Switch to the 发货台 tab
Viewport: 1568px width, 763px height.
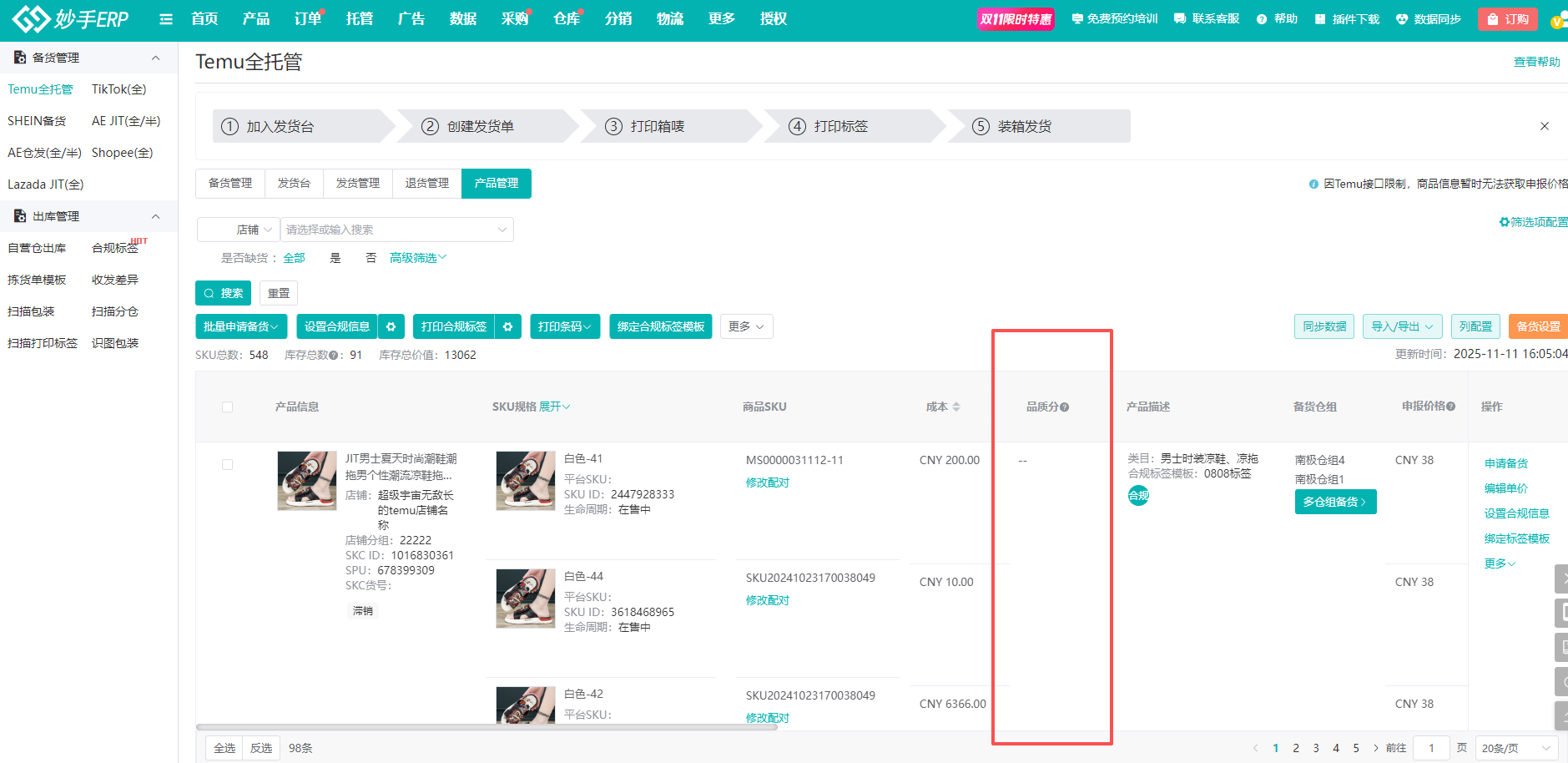[294, 183]
